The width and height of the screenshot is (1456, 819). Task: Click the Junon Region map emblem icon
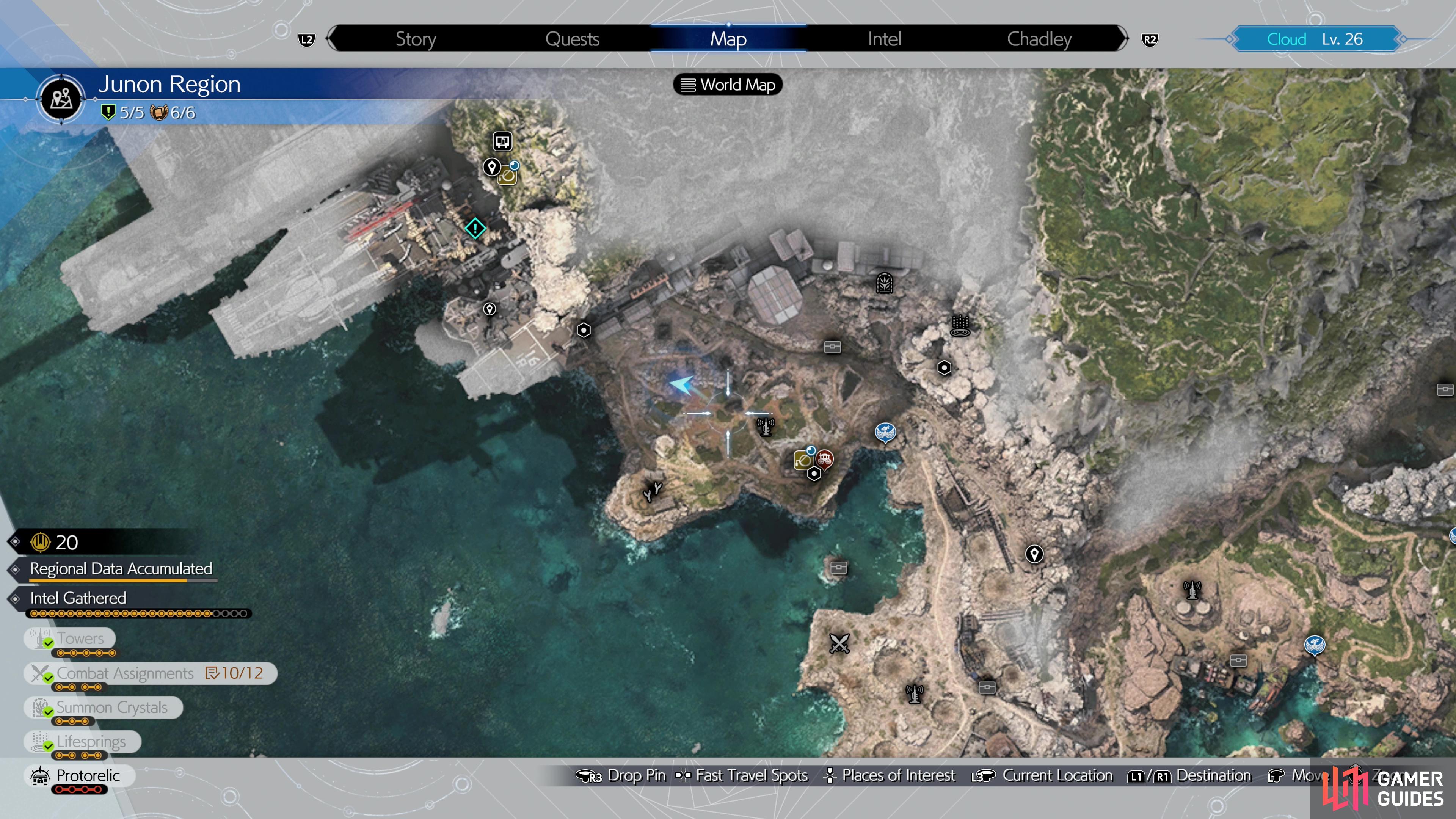pyautogui.click(x=61, y=99)
